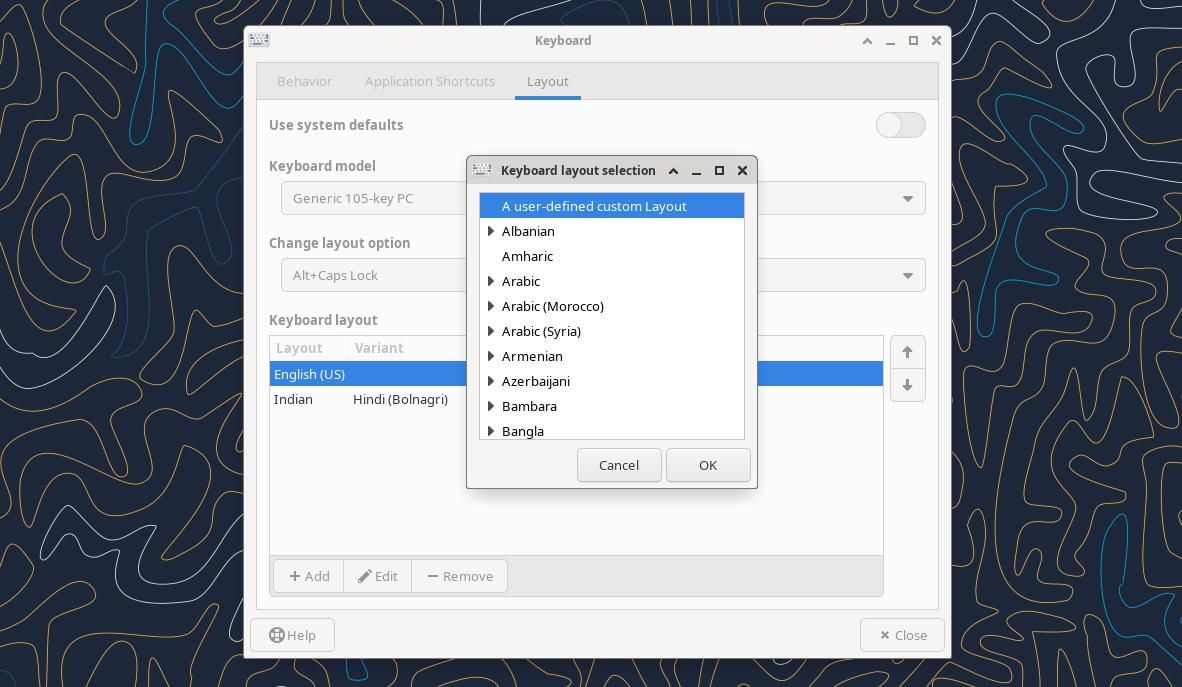Open Help using the lifebuoy icon
Screen dimensions: 1182x687
pyautogui.click(x=277, y=635)
